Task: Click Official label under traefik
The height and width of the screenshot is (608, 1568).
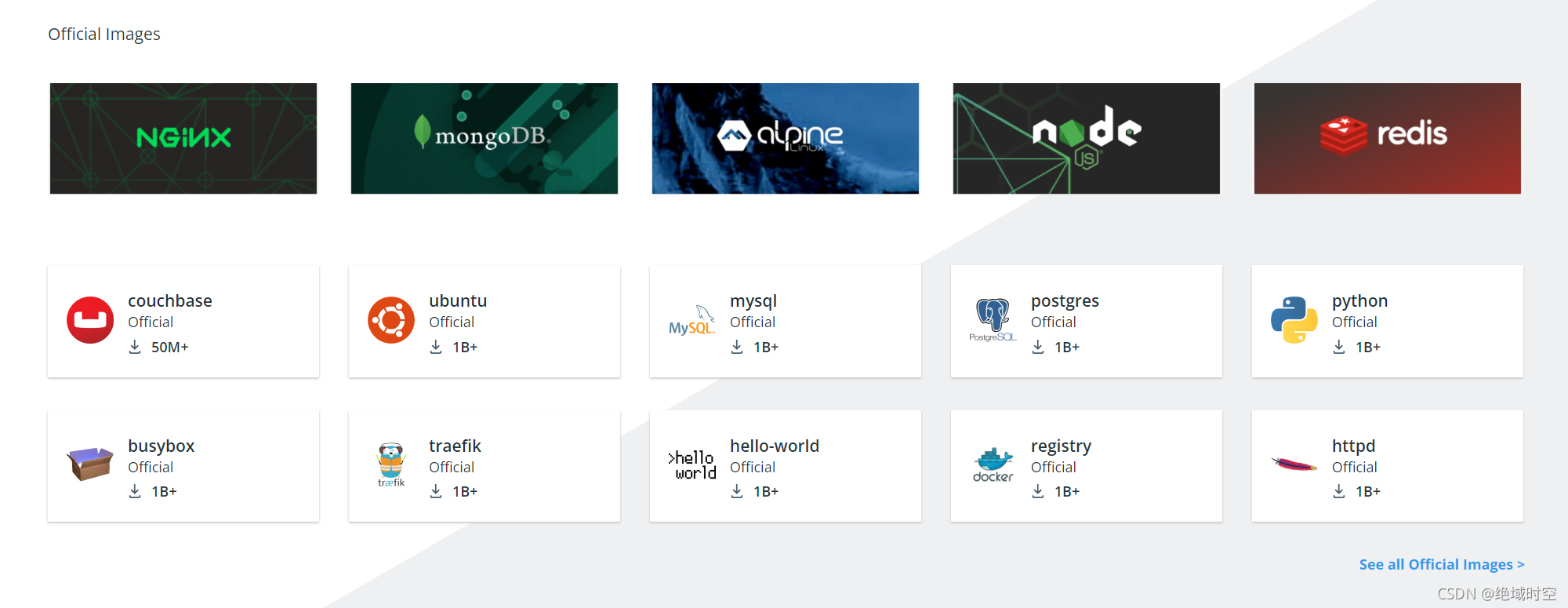Action: click(x=452, y=468)
